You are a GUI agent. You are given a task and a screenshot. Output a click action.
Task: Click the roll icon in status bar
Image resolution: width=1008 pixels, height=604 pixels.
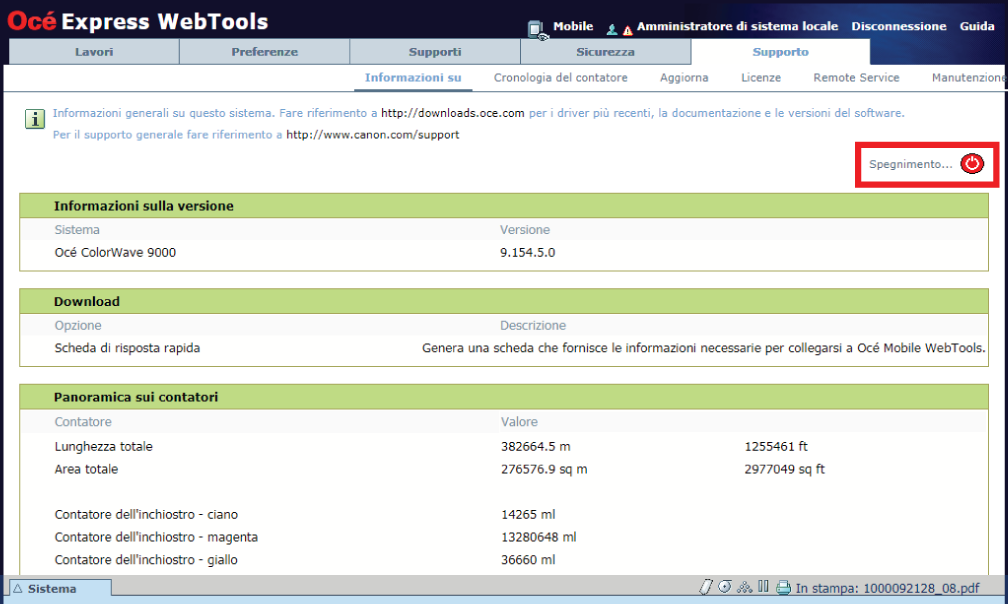click(x=725, y=587)
